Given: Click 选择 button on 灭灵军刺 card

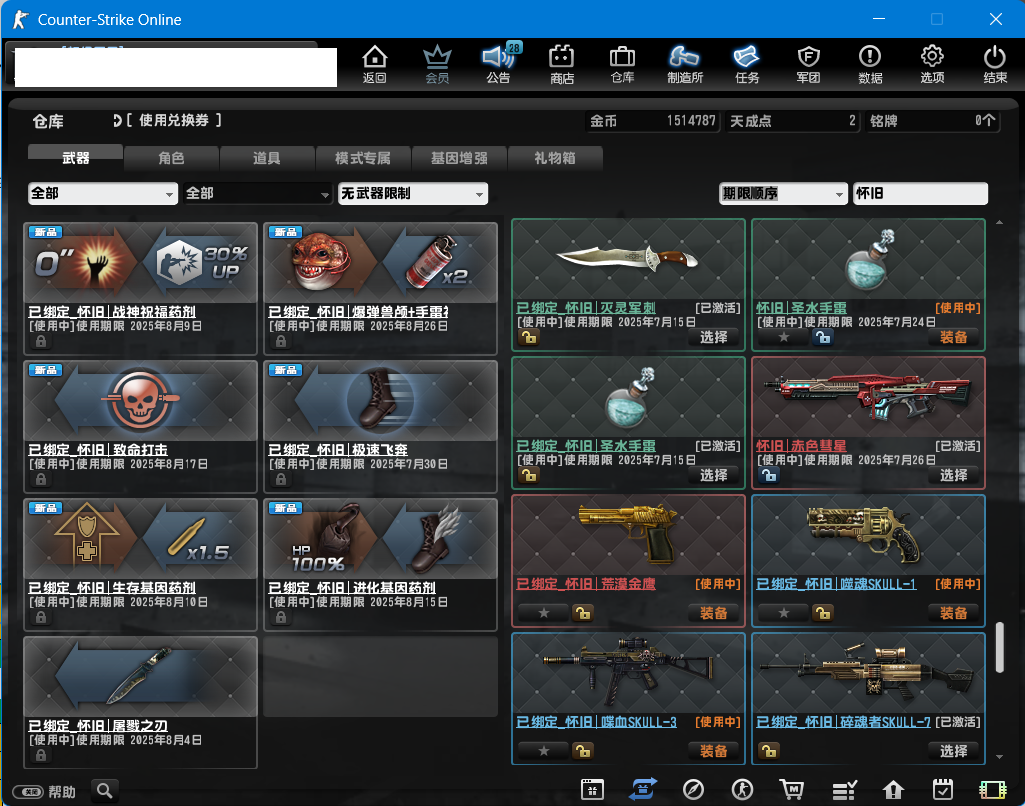Looking at the screenshot, I should [x=714, y=337].
